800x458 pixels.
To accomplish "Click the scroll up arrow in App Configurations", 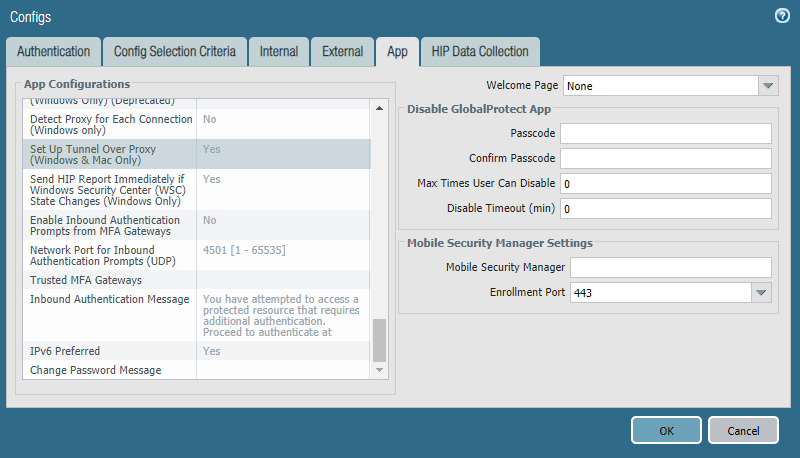I will point(379,108).
